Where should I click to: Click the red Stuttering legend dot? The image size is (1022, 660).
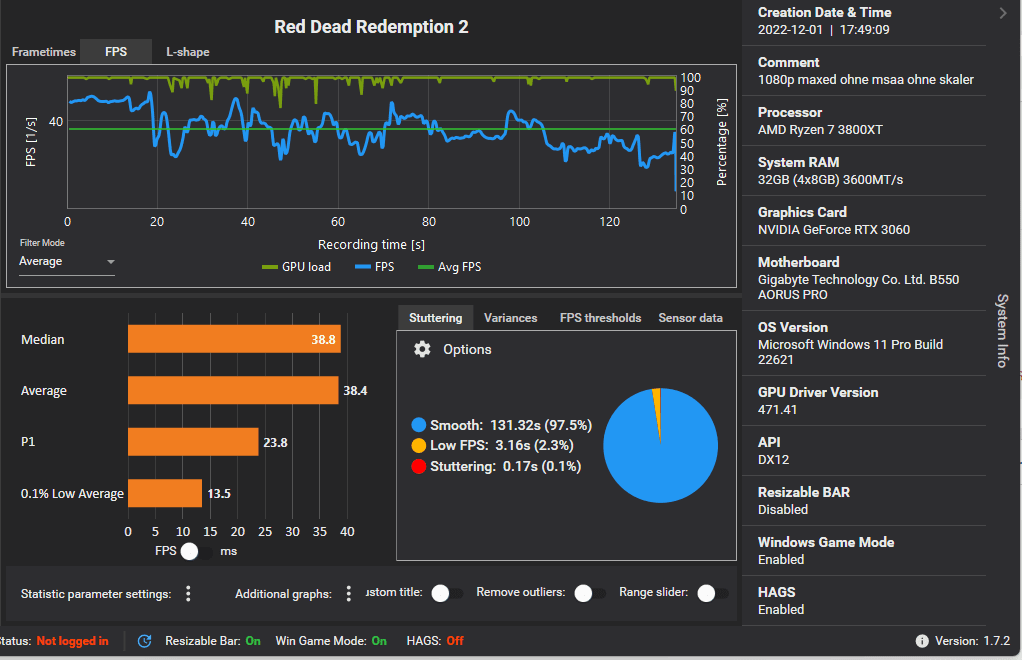tap(418, 466)
